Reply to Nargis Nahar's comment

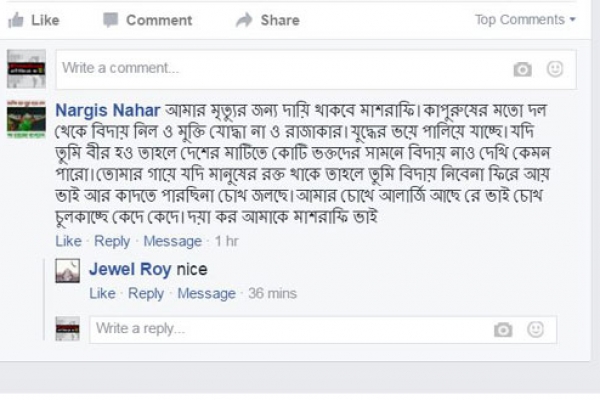tap(112, 241)
